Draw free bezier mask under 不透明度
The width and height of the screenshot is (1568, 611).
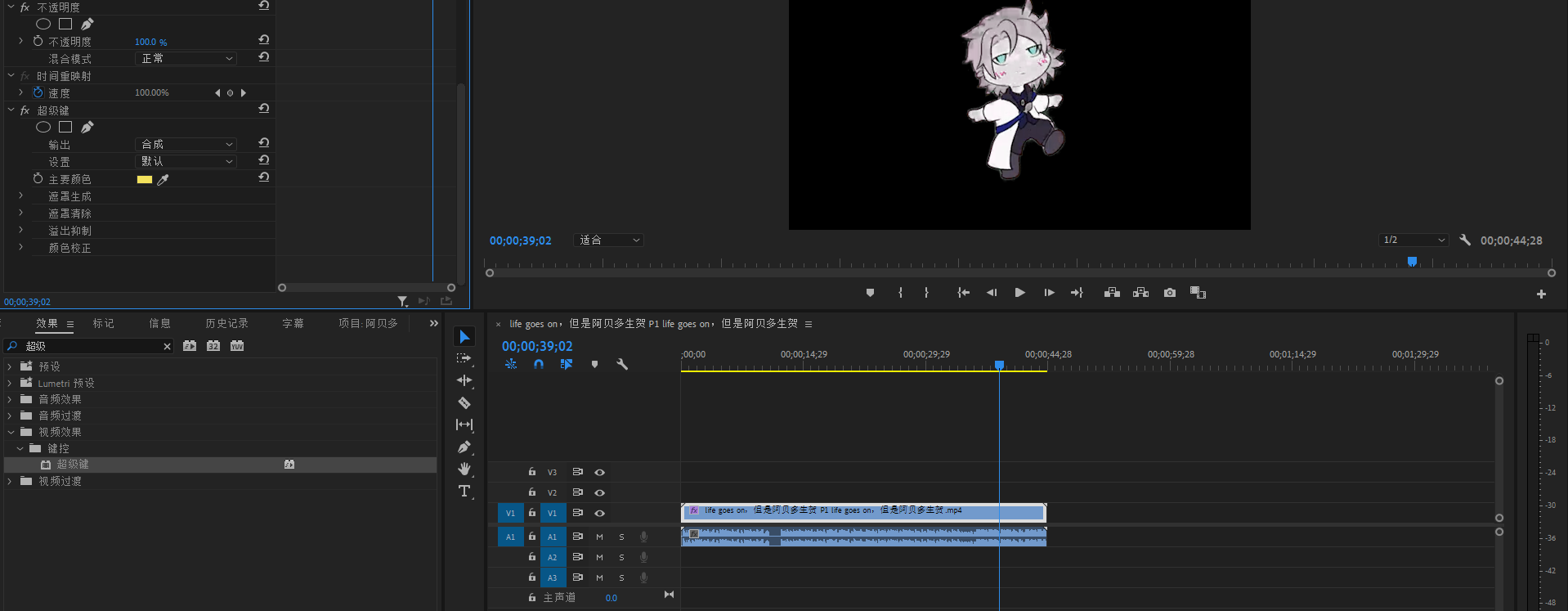pyautogui.click(x=87, y=24)
